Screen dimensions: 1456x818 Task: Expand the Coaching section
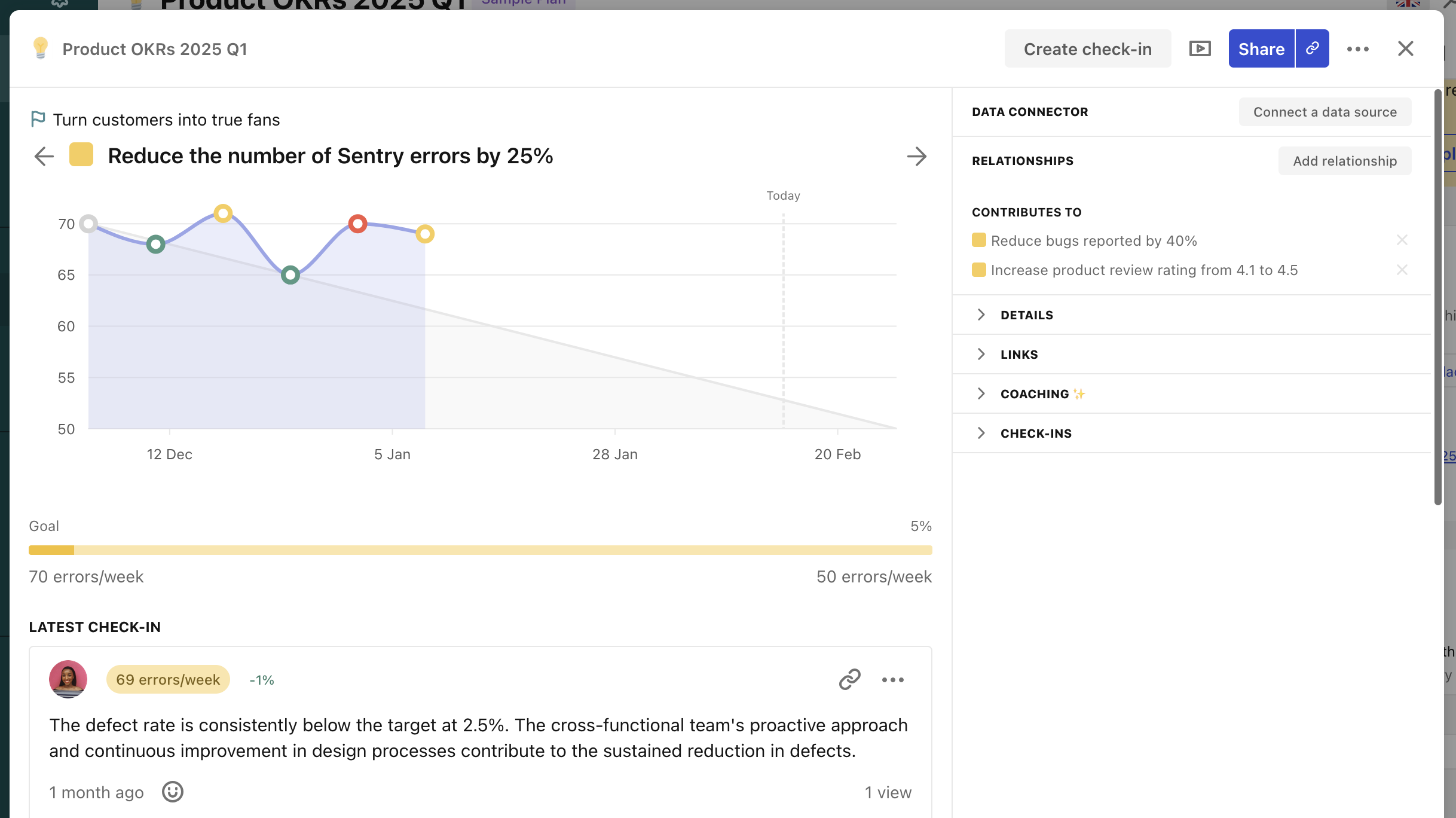click(1034, 394)
